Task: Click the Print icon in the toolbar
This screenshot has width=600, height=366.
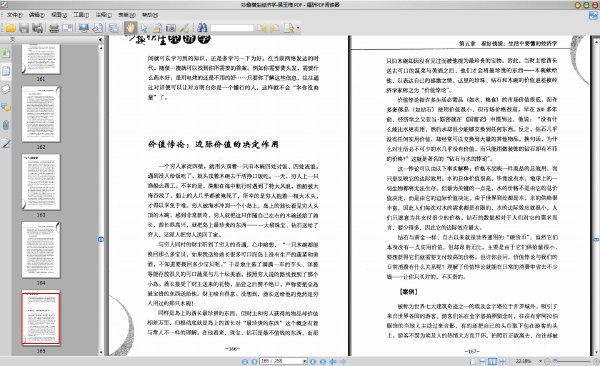Action: pyautogui.click(x=54, y=28)
